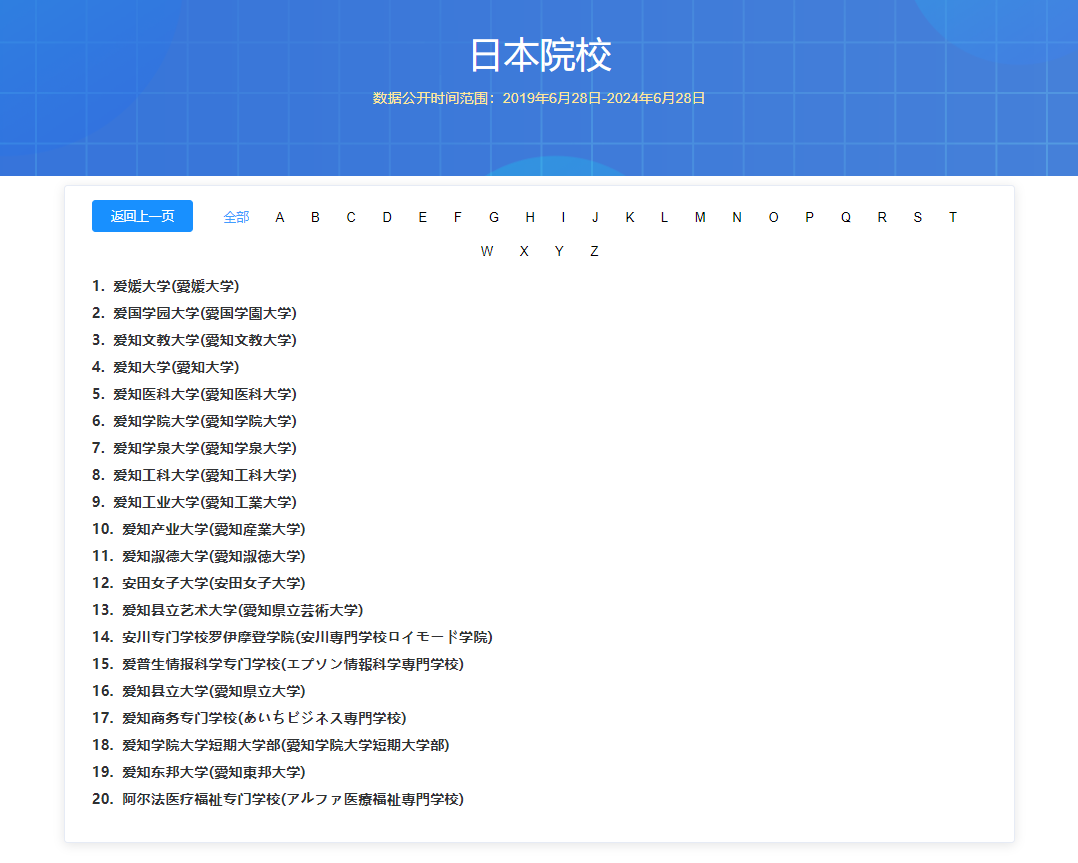
Task: Filter schools by letter T
Action: coord(953,217)
